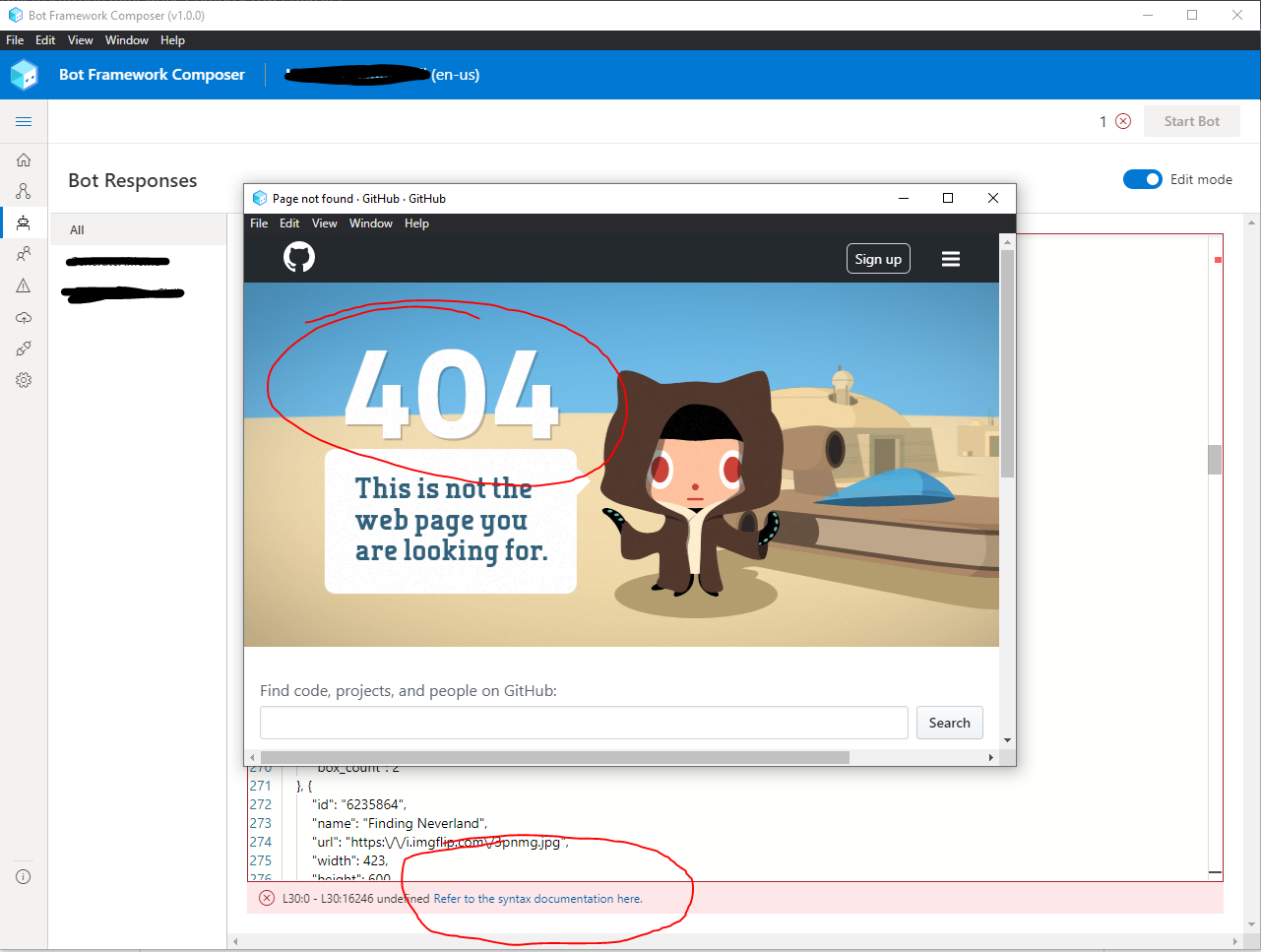View Notifications via the warning triangle icon
This screenshot has height=952, width=1261.
(24, 285)
